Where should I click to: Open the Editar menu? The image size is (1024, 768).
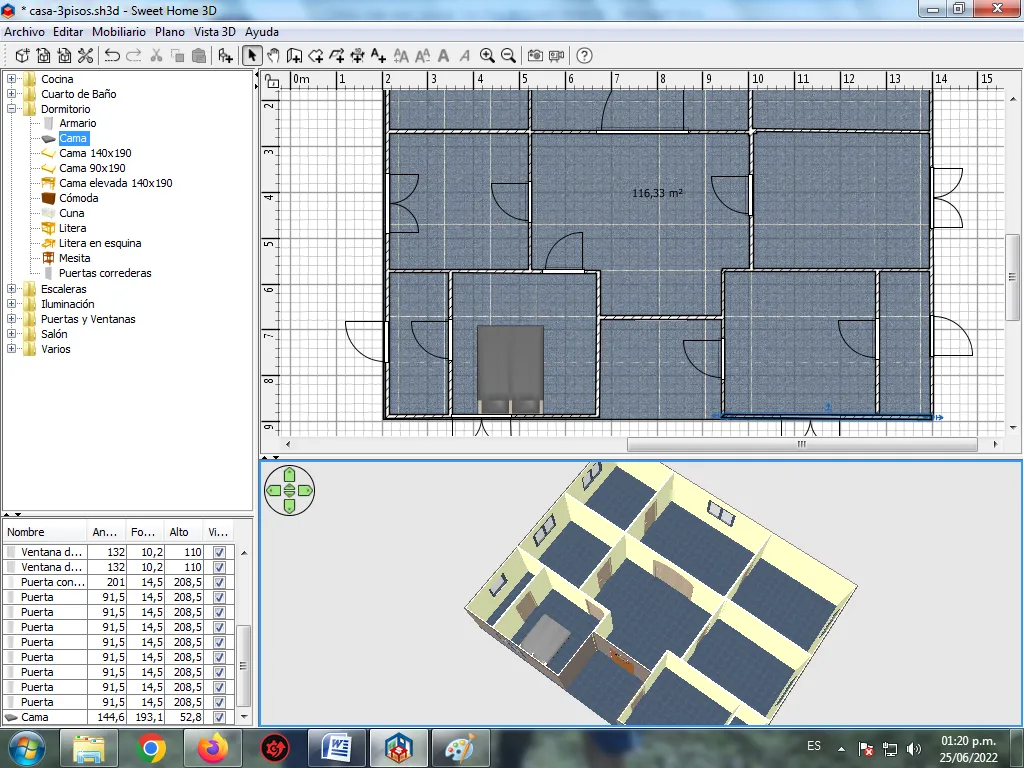click(68, 32)
